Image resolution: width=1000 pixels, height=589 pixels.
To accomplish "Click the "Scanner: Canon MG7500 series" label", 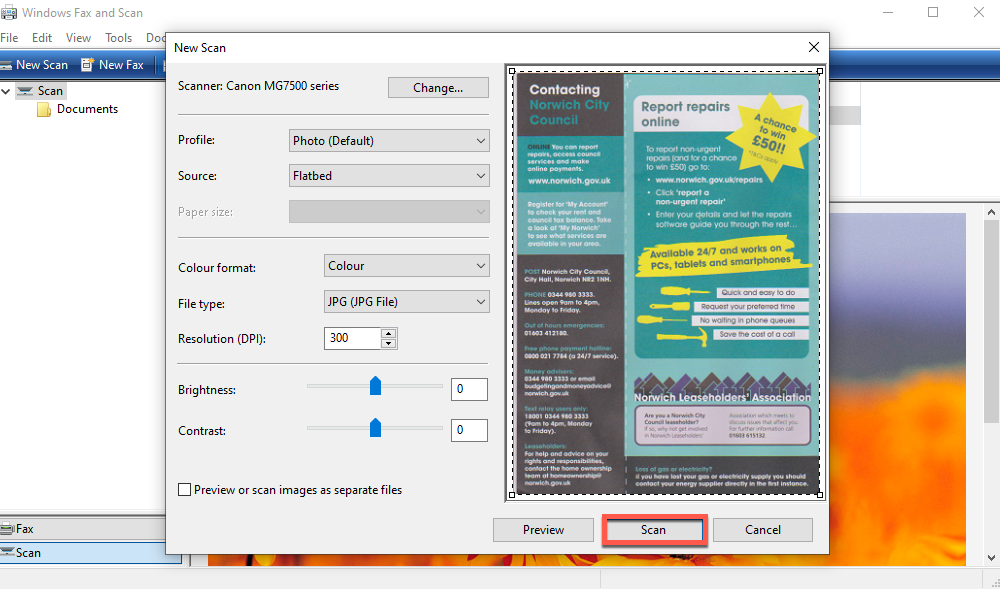I will pos(258,85).
